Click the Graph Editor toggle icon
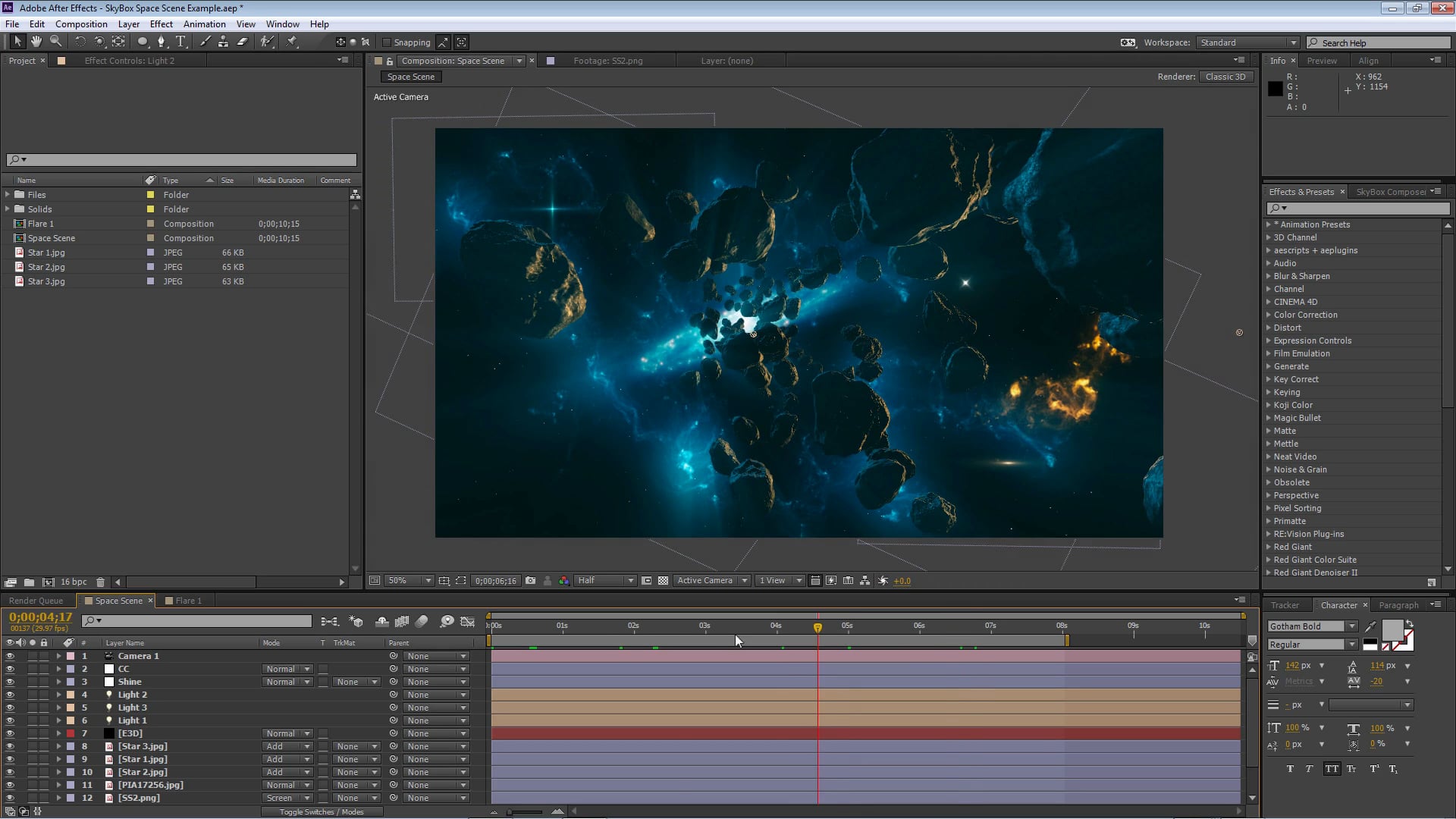The width and height of the screenshot is (1456, 819). coord(467,621)
